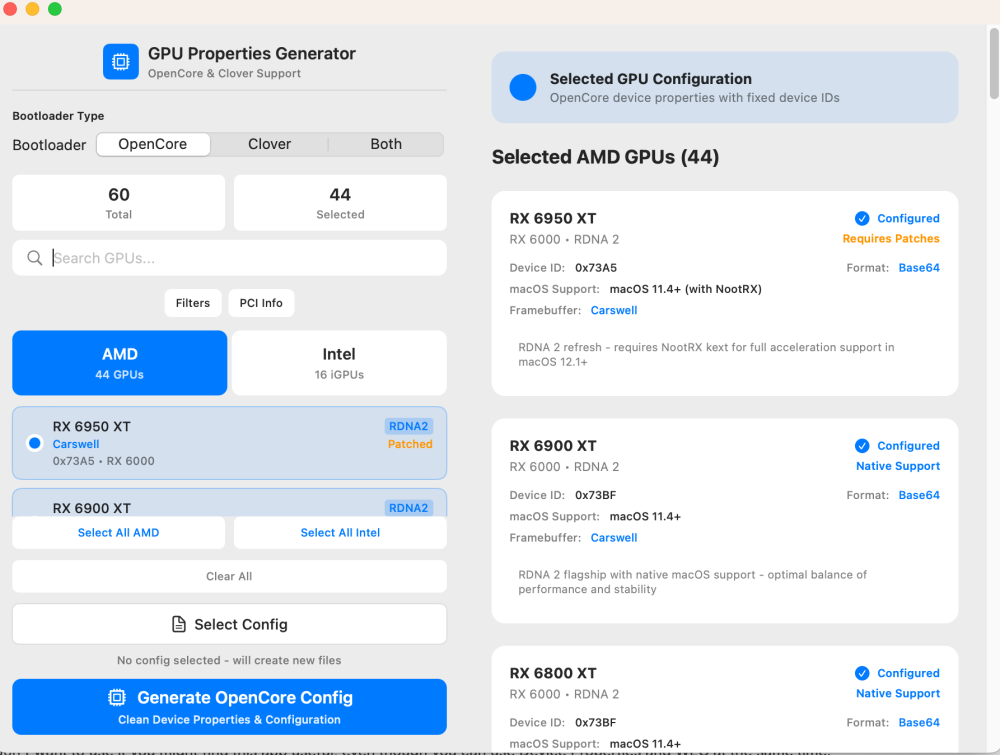Click Select All AMD
Image resolution: width=1000 pixels, height=755 pixels.
coord(119,532)
